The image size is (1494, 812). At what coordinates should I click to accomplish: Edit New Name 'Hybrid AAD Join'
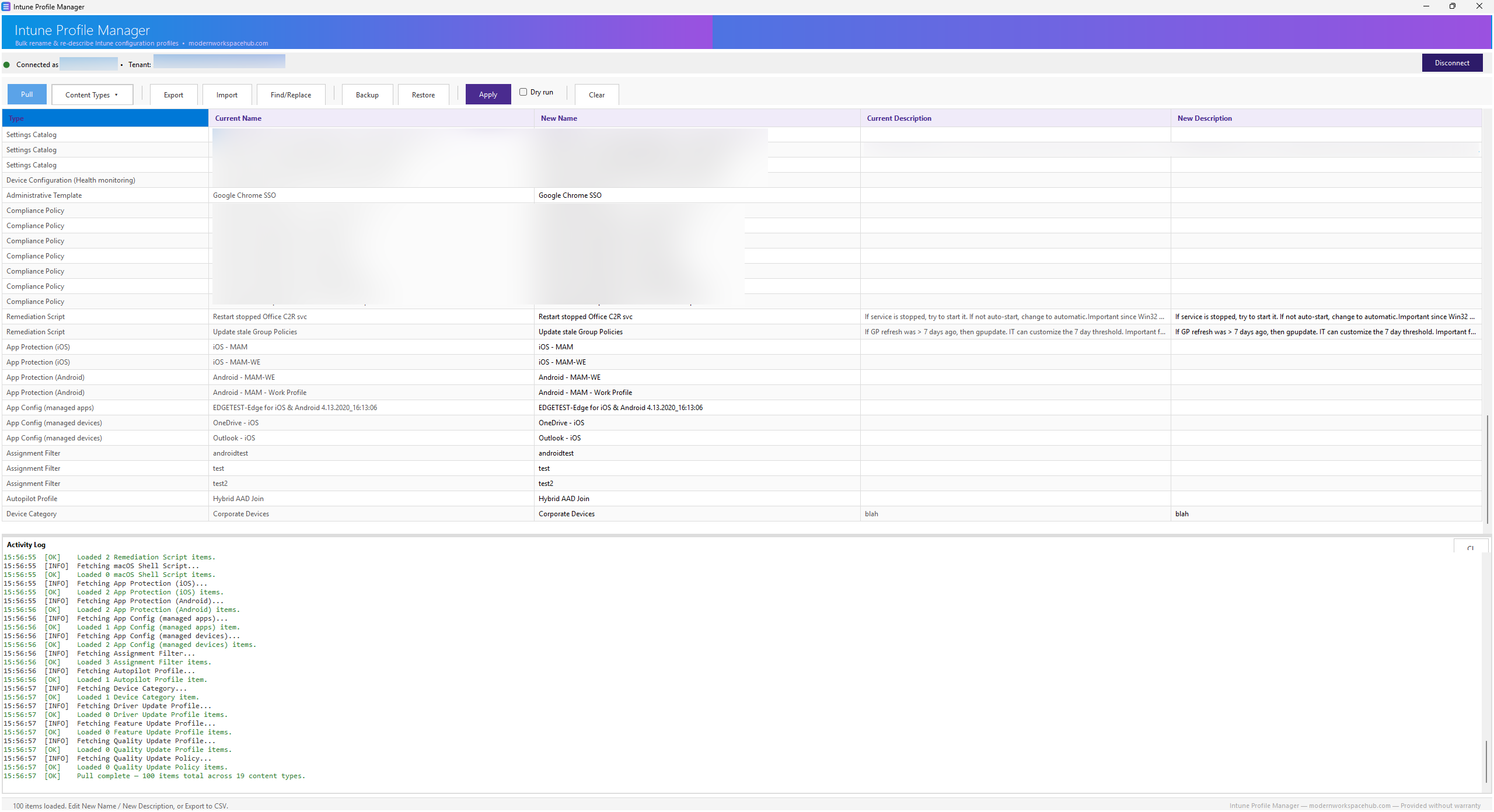pos(697,499)
